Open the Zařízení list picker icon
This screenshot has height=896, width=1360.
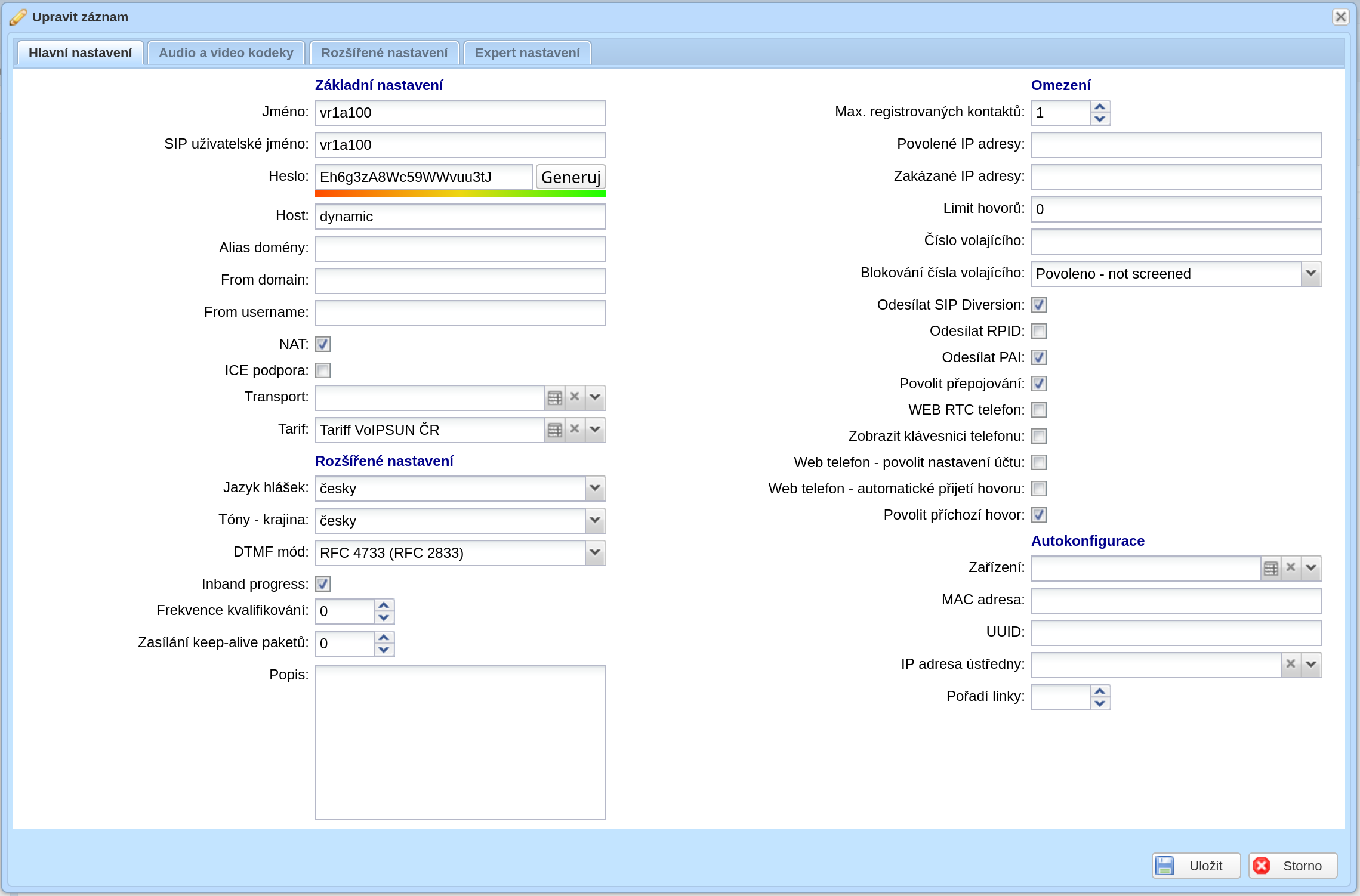[x=1270, y=568]
